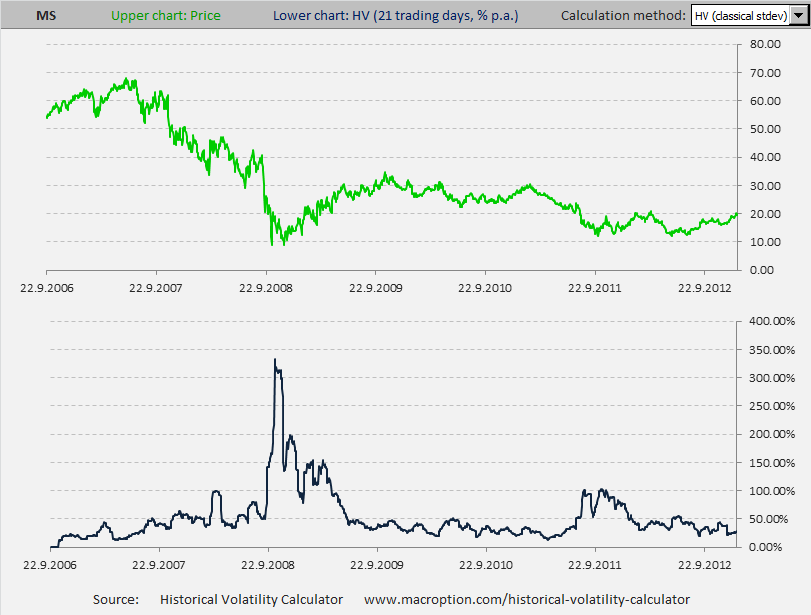
Task: Click the 'Calculation method:' label
Action: click(x=623, y=16)
